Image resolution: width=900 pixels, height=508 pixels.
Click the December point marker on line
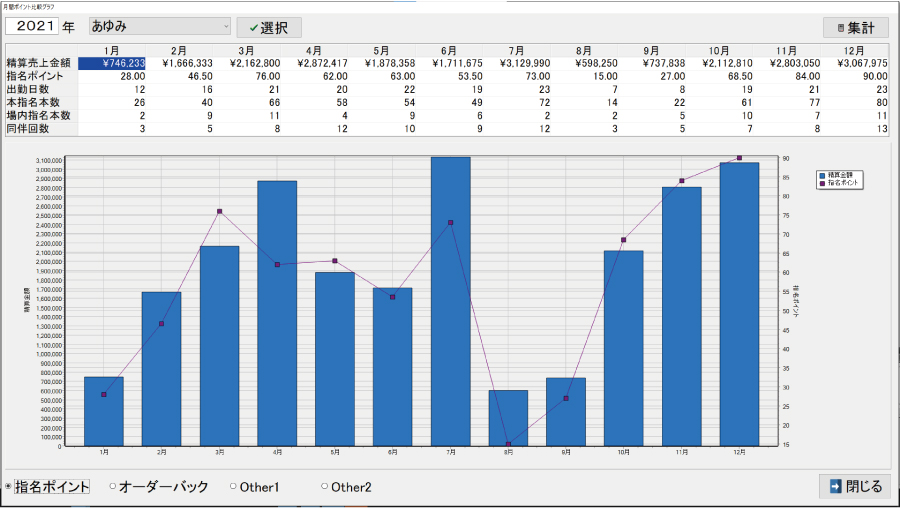(x=739, y=158)
